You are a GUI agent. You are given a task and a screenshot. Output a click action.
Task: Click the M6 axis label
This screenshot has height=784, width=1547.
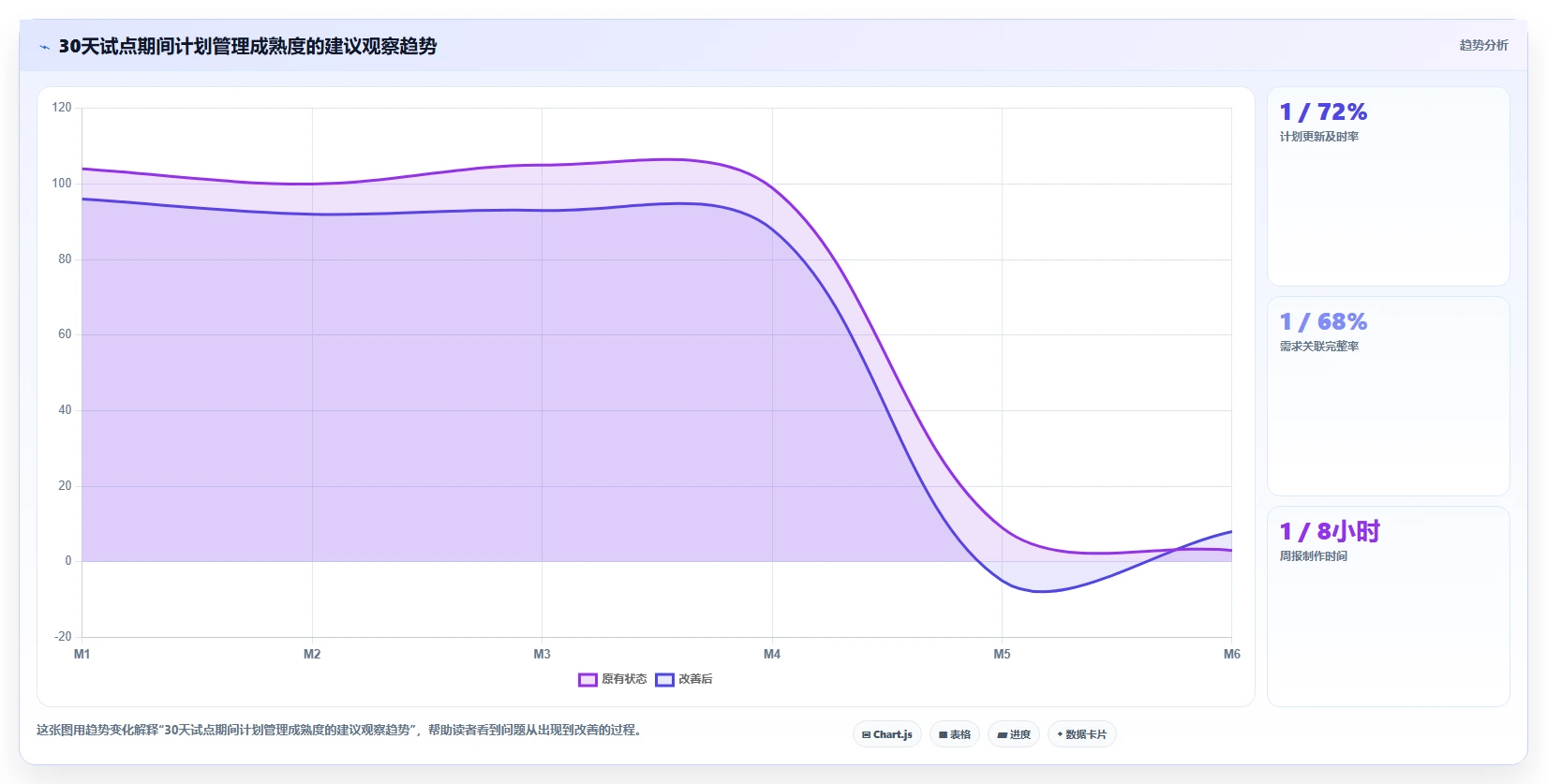(1231, 654)
